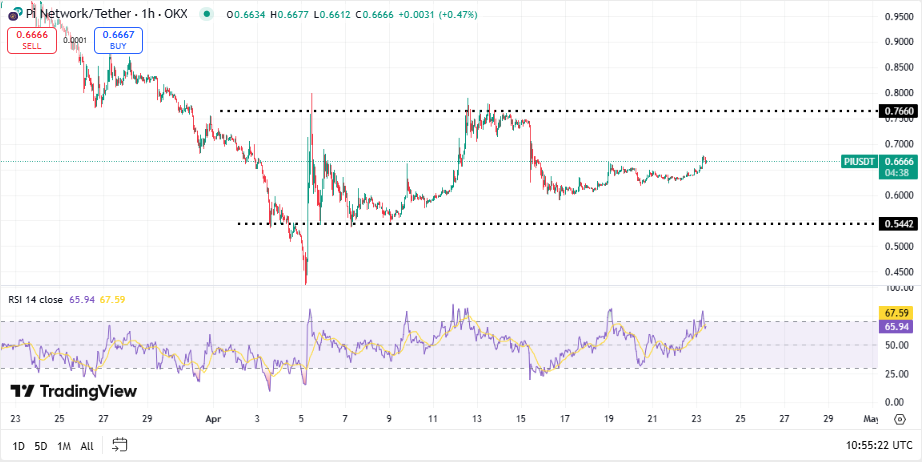Select the 1M time range
Image resolution: width=922 pixels, height=462 pixels.
pos(64,446)
